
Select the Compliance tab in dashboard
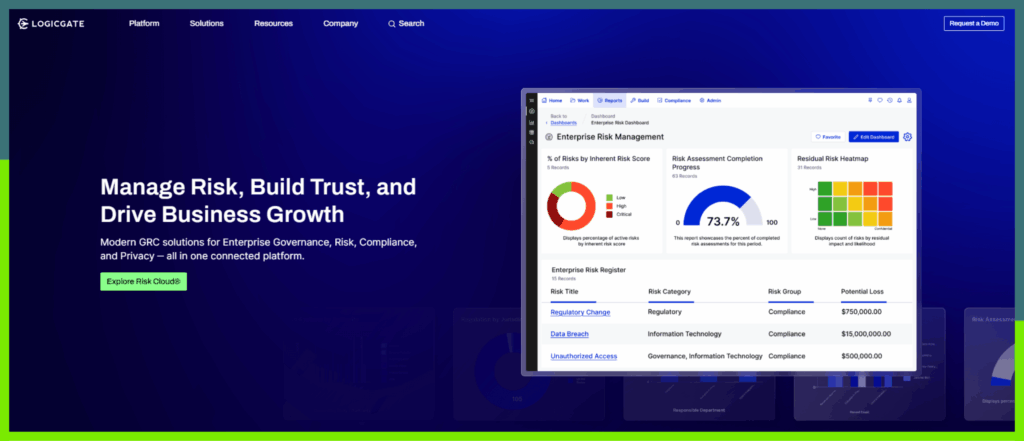[x=675, y=101]
